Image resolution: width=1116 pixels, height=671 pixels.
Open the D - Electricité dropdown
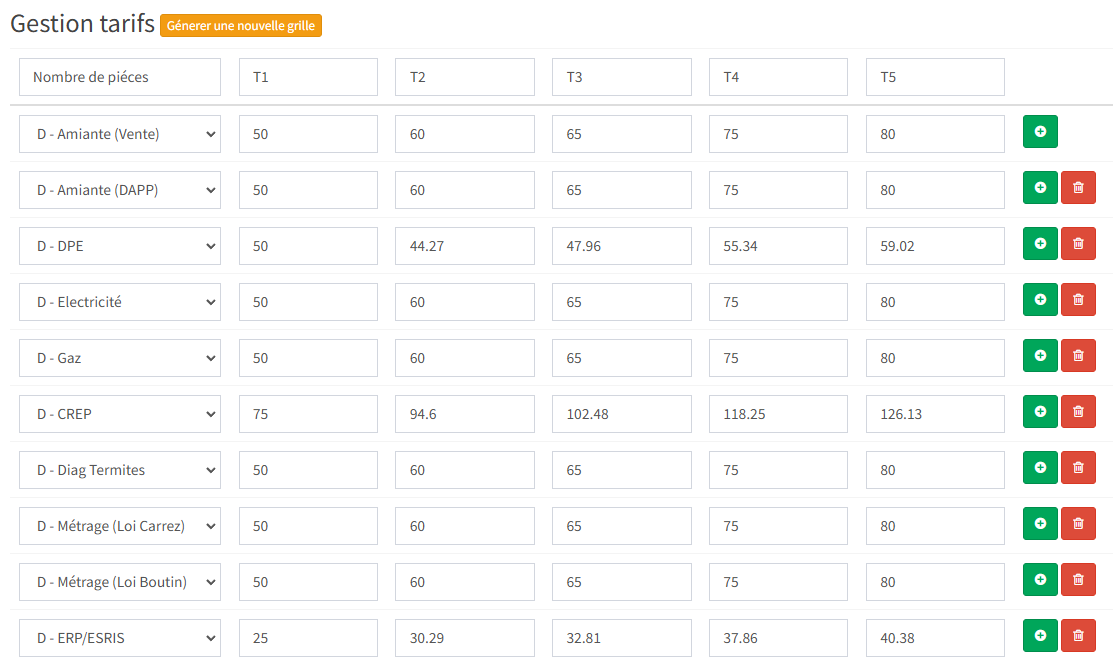120,302
